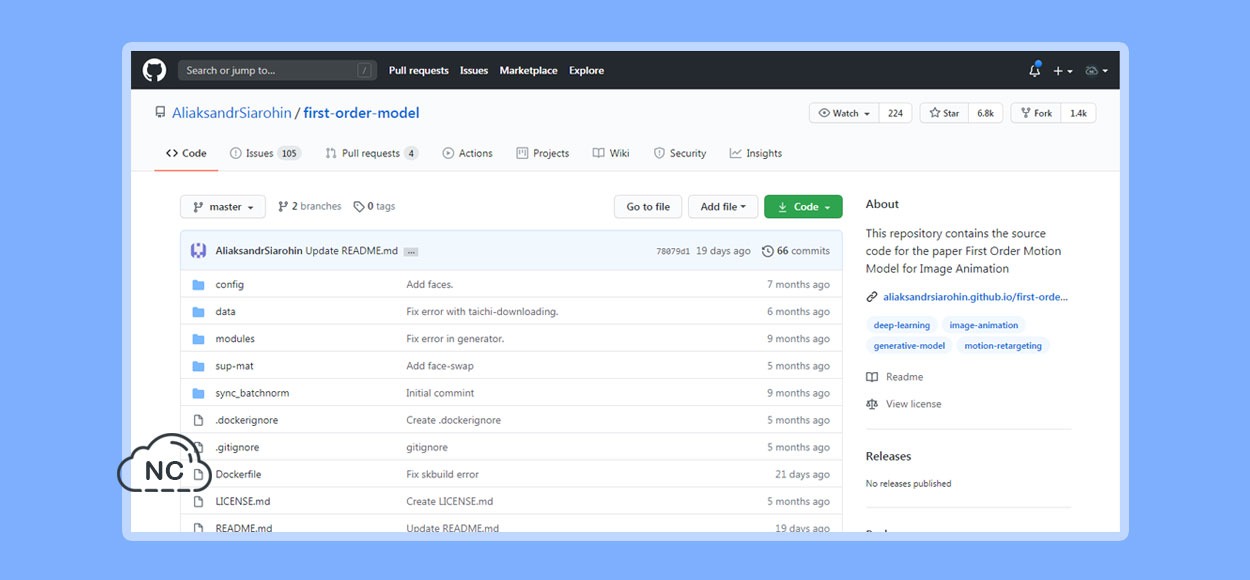
Task: Open commit message 'Initial commint'
Action: (x=440, y=393)
